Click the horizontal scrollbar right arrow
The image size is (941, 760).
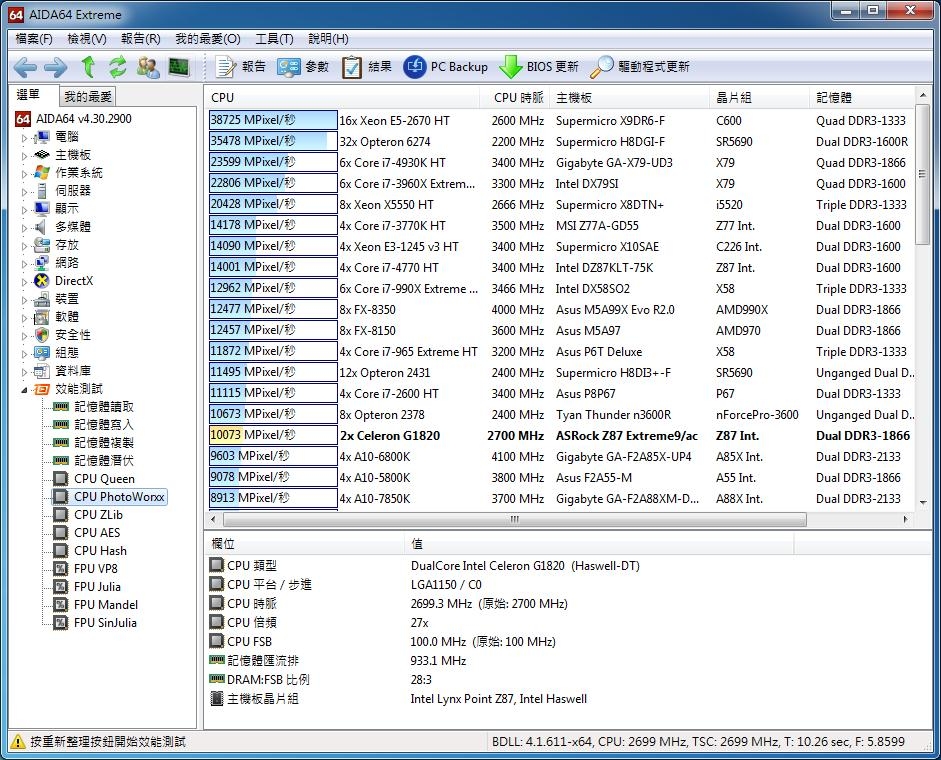[906, 519]
